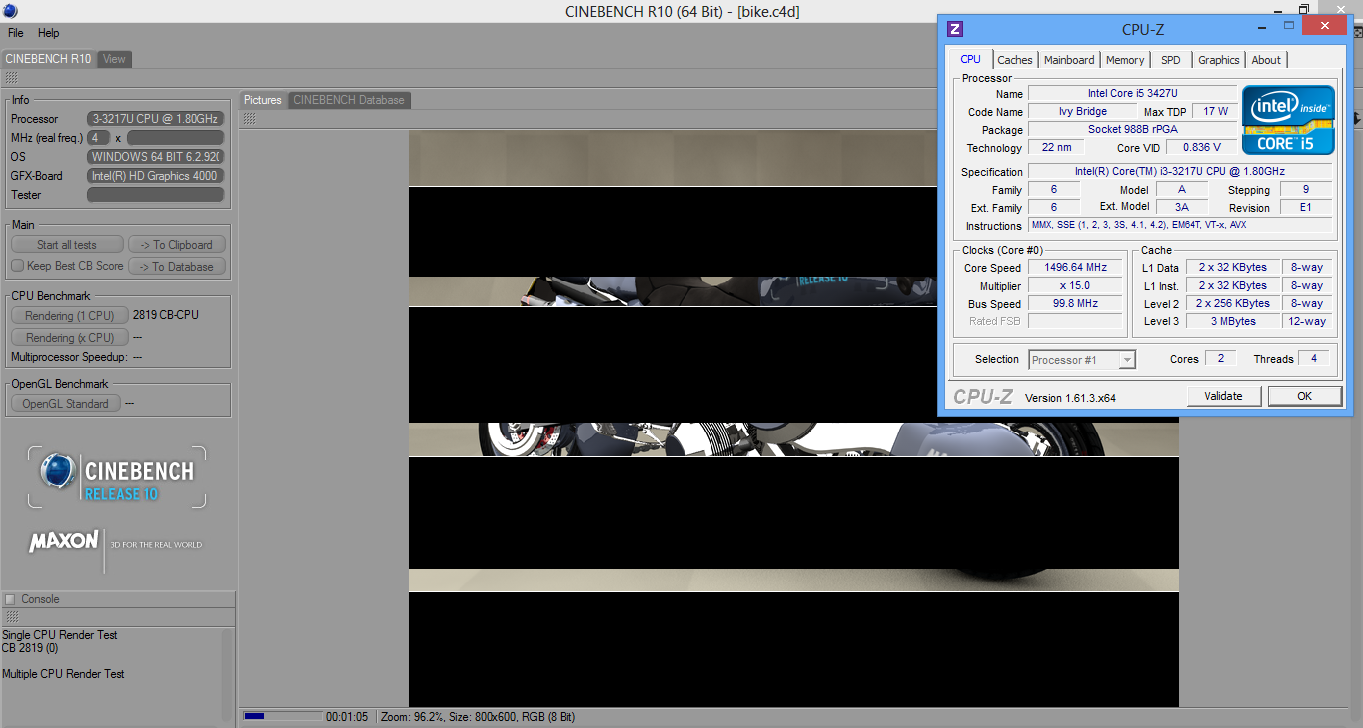Image resolution: width=1363 pixels, height=728 pixels.
Task: Open the About tab in CPU-Z
Action: tap(1266, 60)
